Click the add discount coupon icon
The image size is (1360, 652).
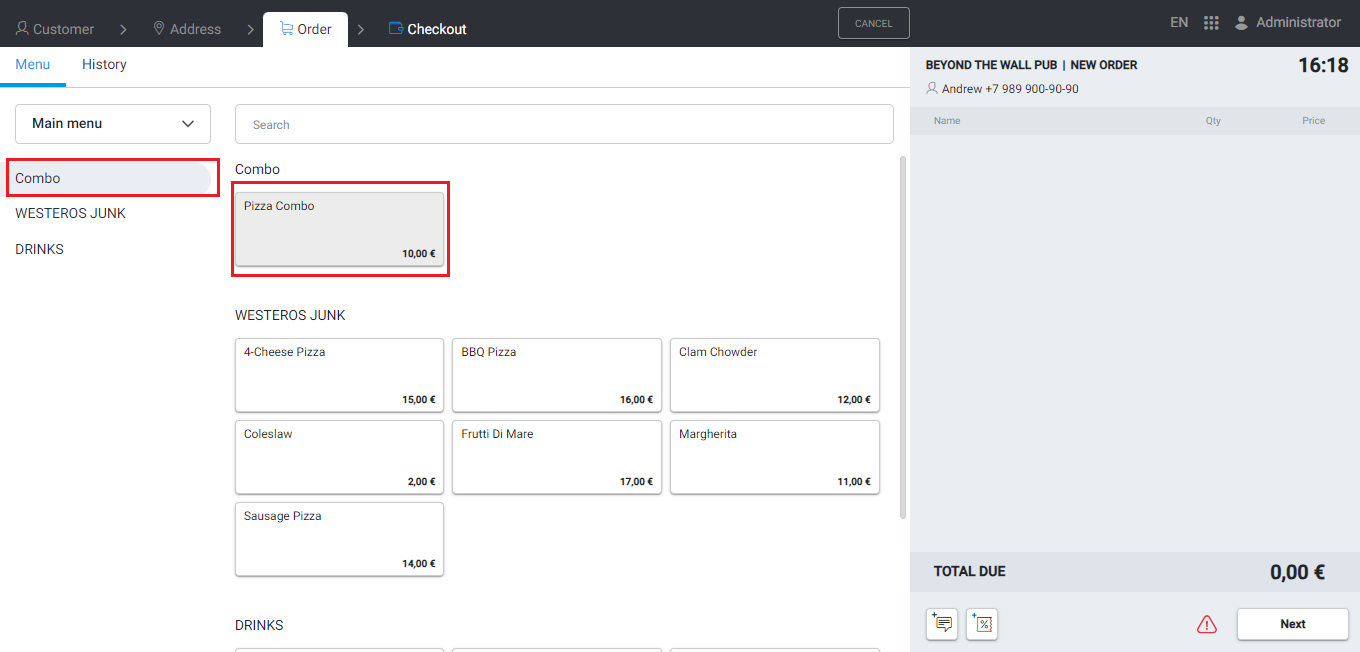pos(982,624)
